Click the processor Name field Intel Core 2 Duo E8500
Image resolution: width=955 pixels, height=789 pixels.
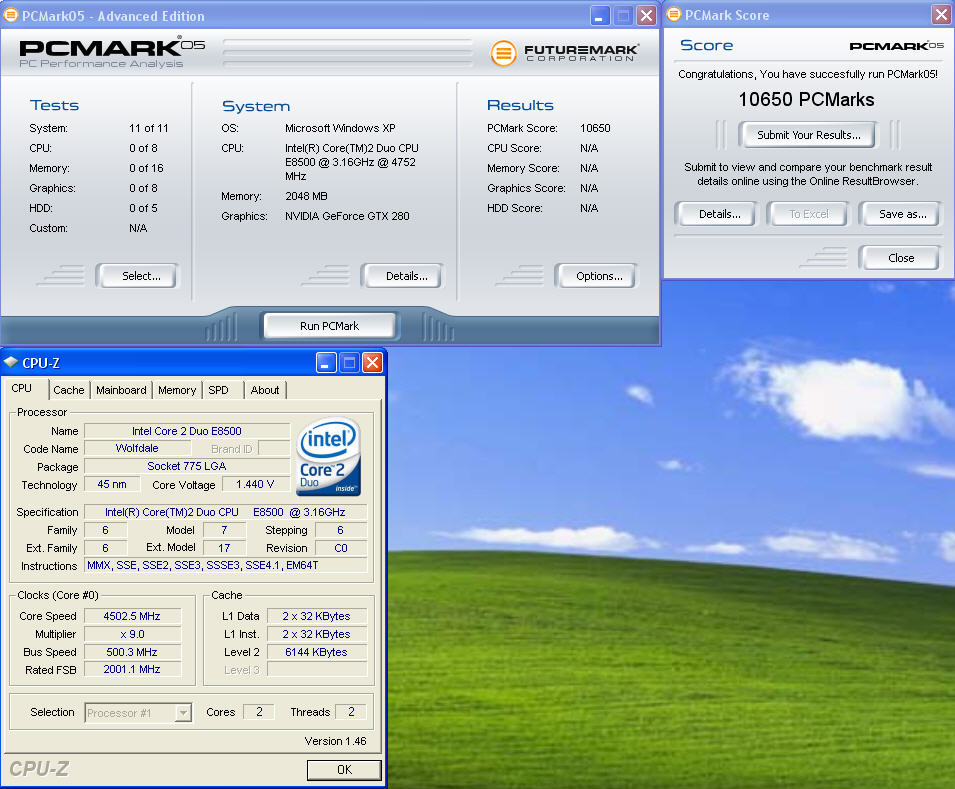pos(187,431)
